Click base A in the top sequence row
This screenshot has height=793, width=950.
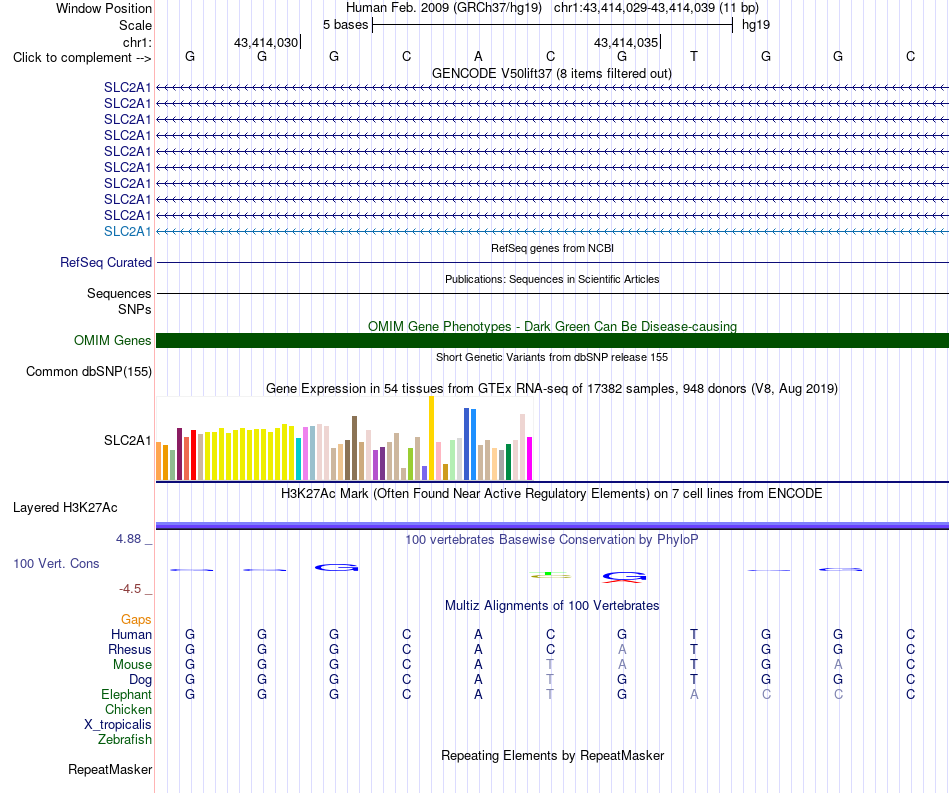[478, 56]
